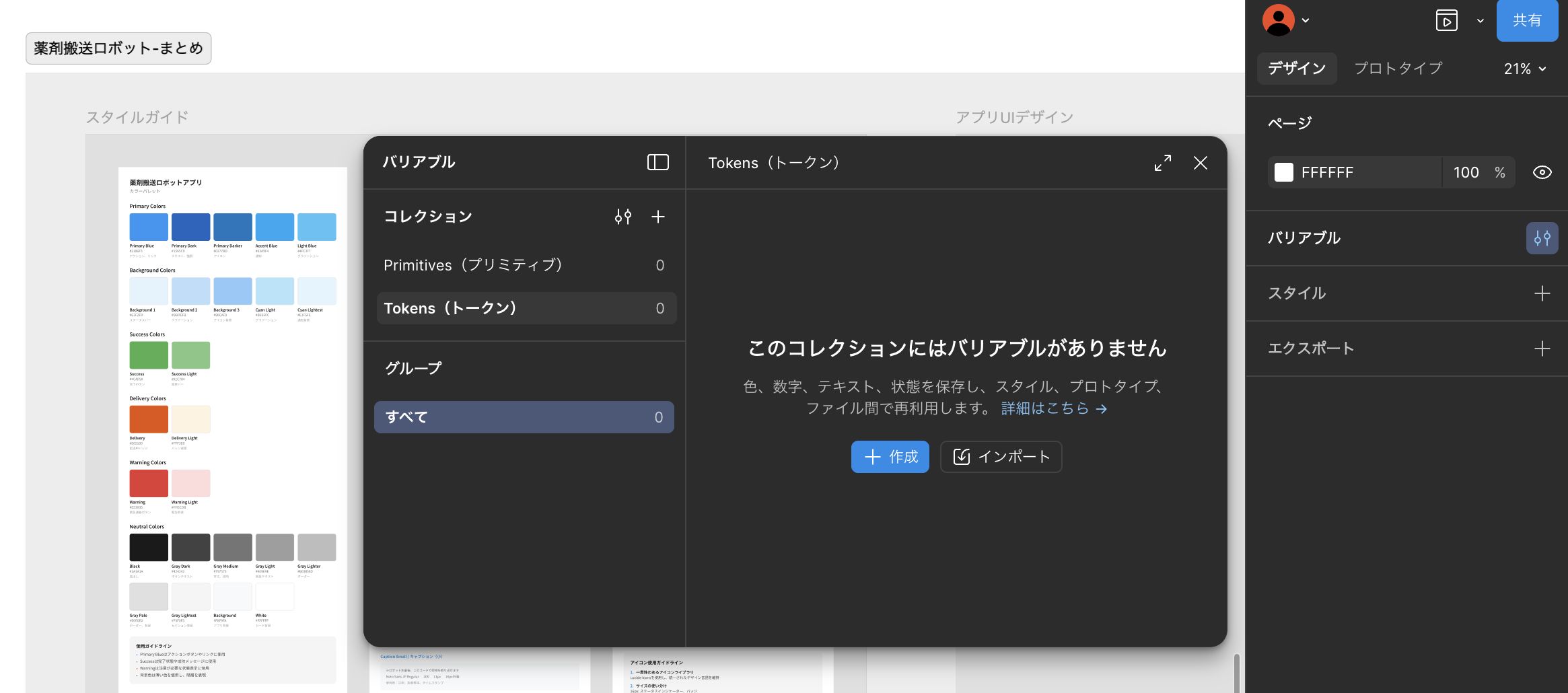Expand avatar dropdown chevron
Screen dimensions: 1568x693
(x=1306, y=20)
